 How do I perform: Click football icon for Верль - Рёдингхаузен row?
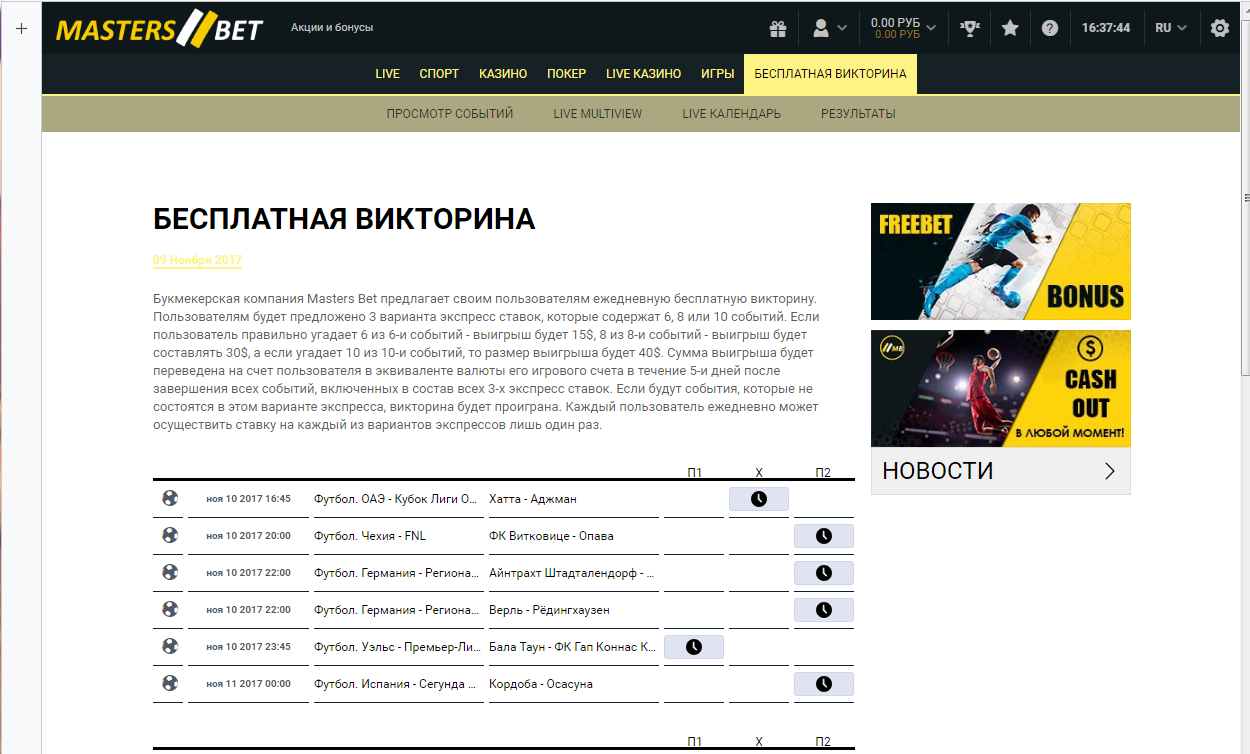[x=170, y=609]
